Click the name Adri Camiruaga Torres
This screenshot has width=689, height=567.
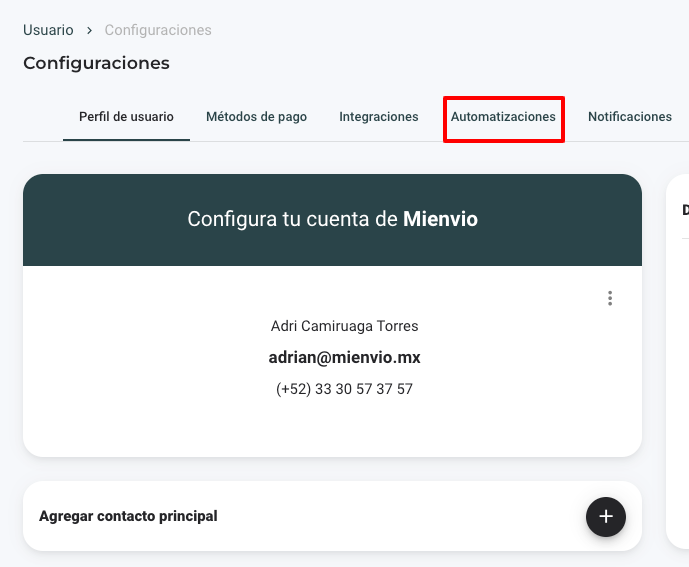pos(344,326)
